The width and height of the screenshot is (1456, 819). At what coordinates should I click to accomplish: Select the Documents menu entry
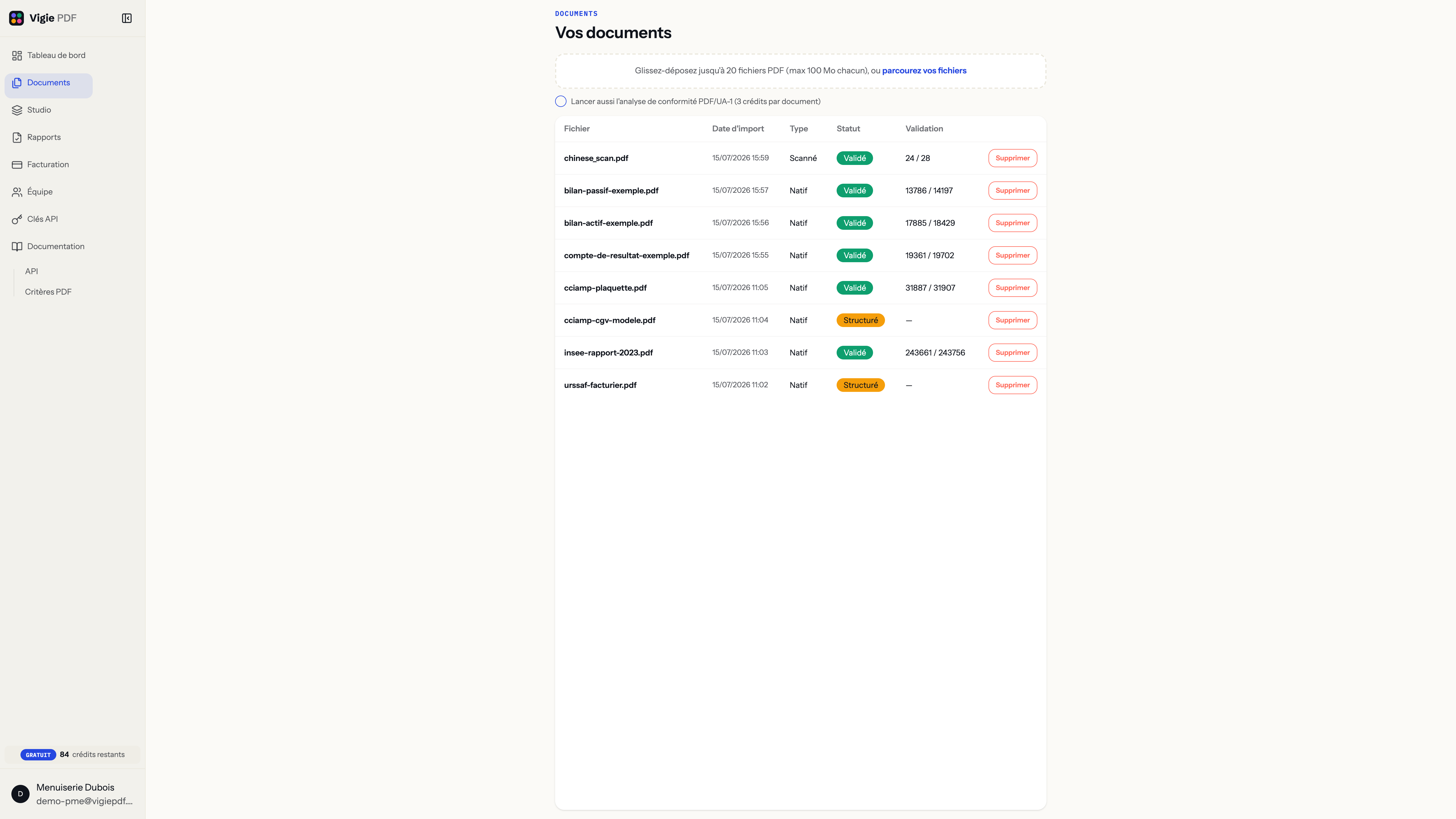pos(49,85)
